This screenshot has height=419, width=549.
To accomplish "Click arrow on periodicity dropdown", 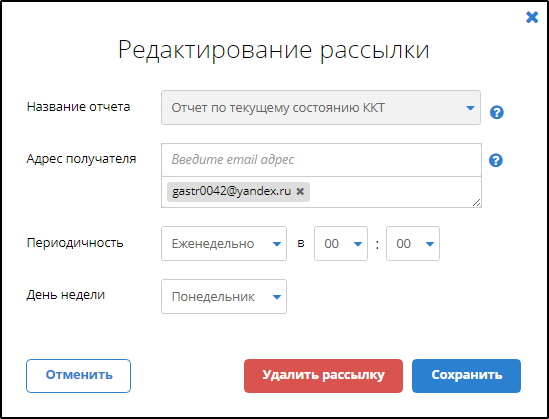I will (x=277, y=244).
